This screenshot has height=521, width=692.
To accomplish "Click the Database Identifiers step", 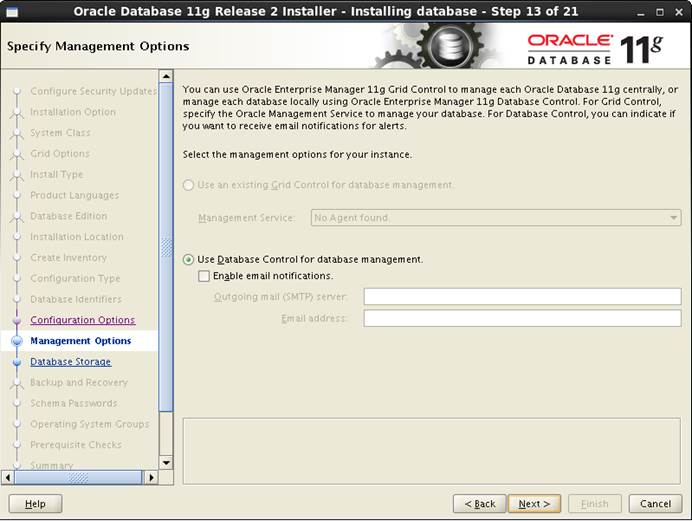I will click(76, 300).
